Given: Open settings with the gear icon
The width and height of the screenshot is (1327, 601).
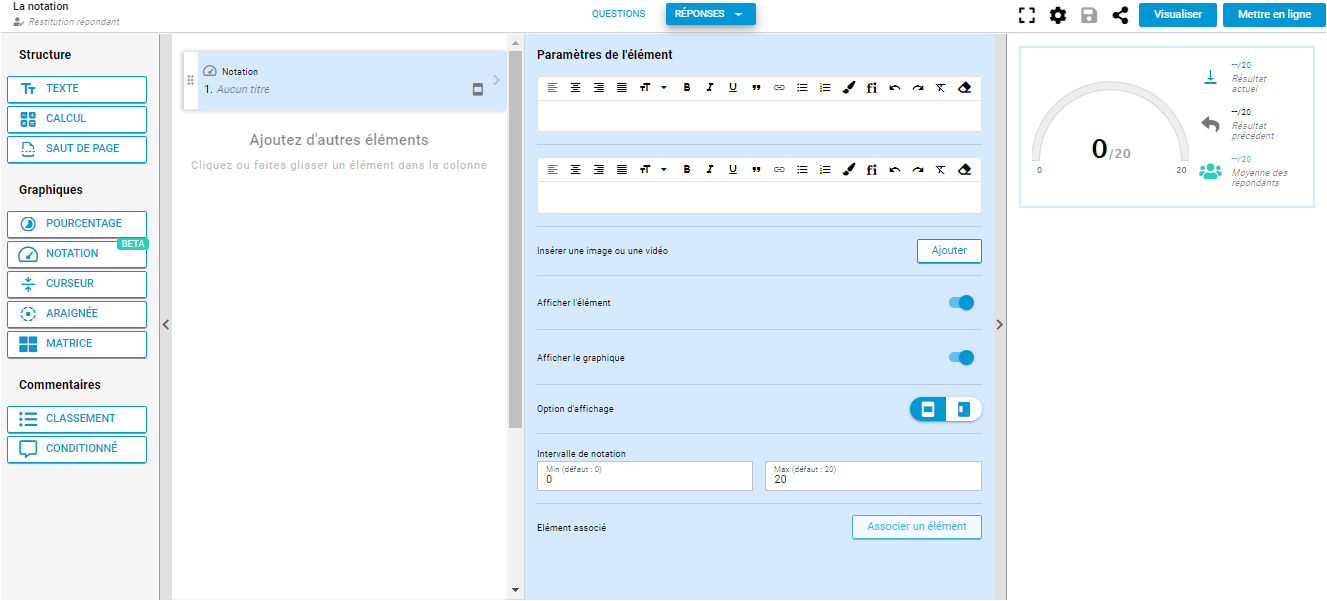Looking at the screenshot, I should click(x=1058, y=15).
